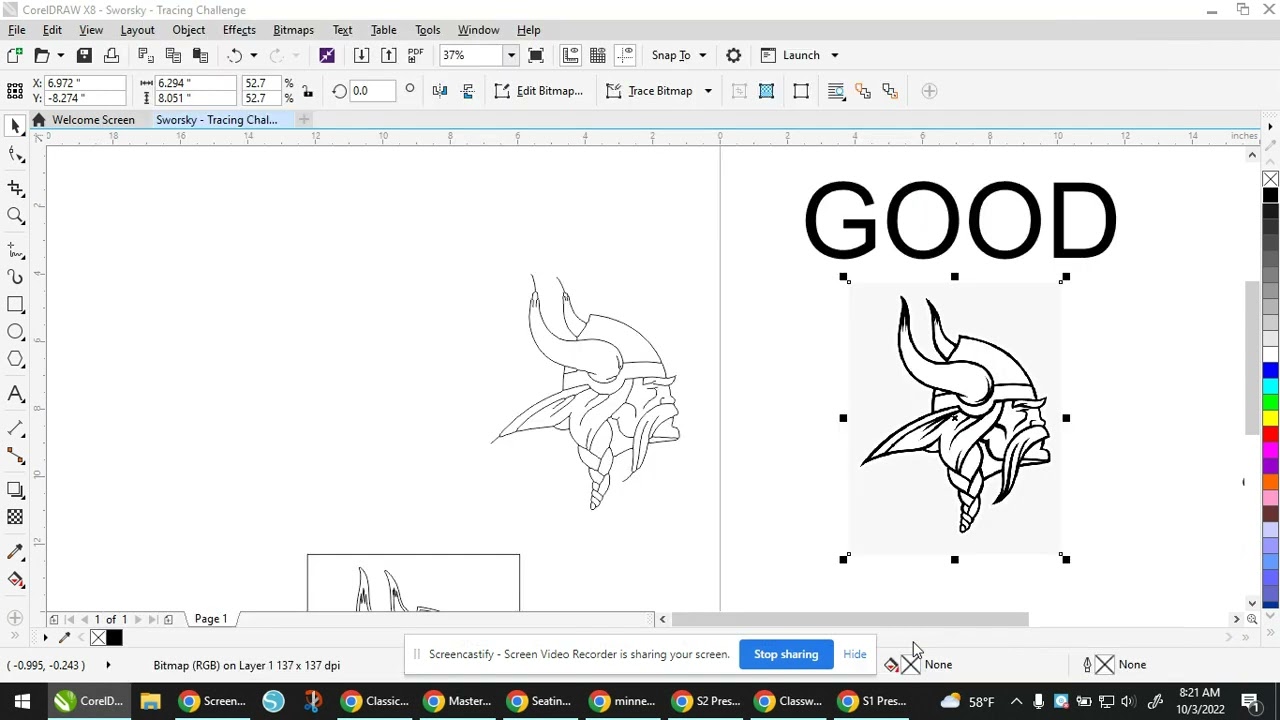Open the Effects menu
Viewport: 1280px width, 720px height.
click(239, 30)
